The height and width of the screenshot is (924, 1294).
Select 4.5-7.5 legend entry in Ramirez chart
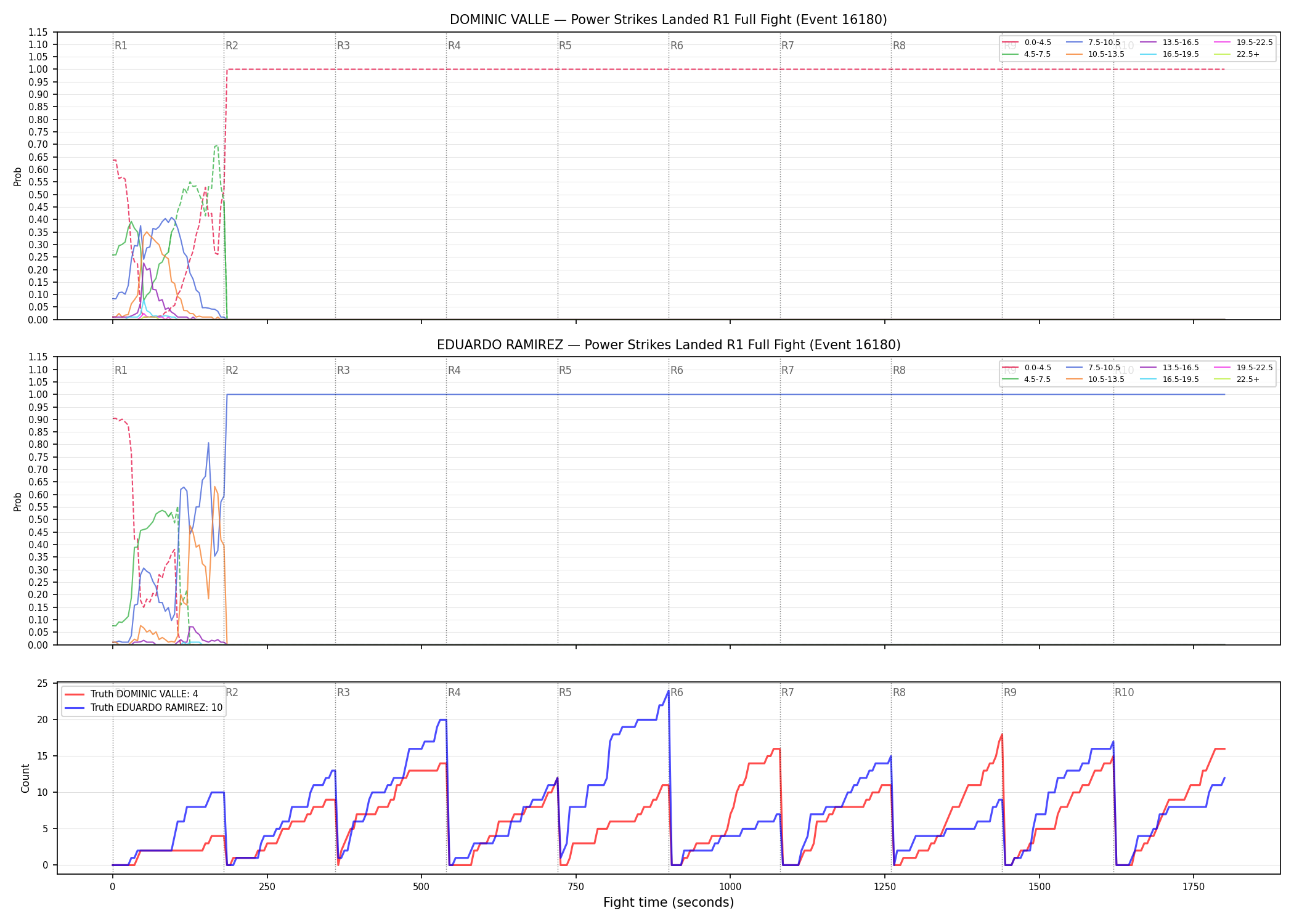click(1027, 379)
